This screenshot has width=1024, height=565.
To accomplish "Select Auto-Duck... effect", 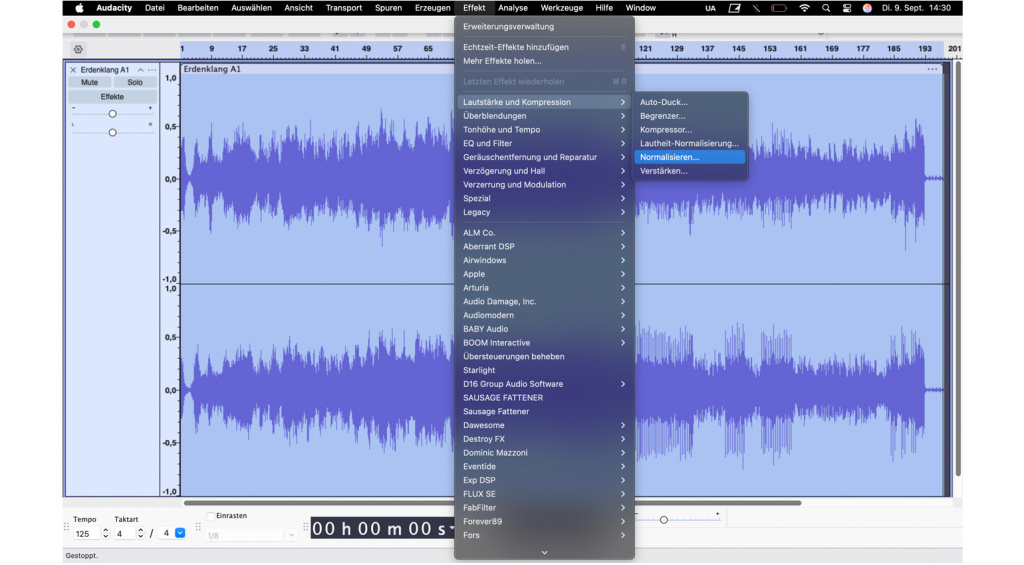I will (690, 102).
